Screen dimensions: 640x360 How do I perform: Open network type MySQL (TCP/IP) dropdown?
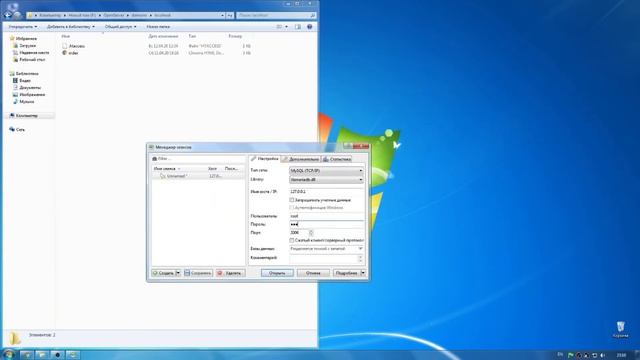click(326, 171)
